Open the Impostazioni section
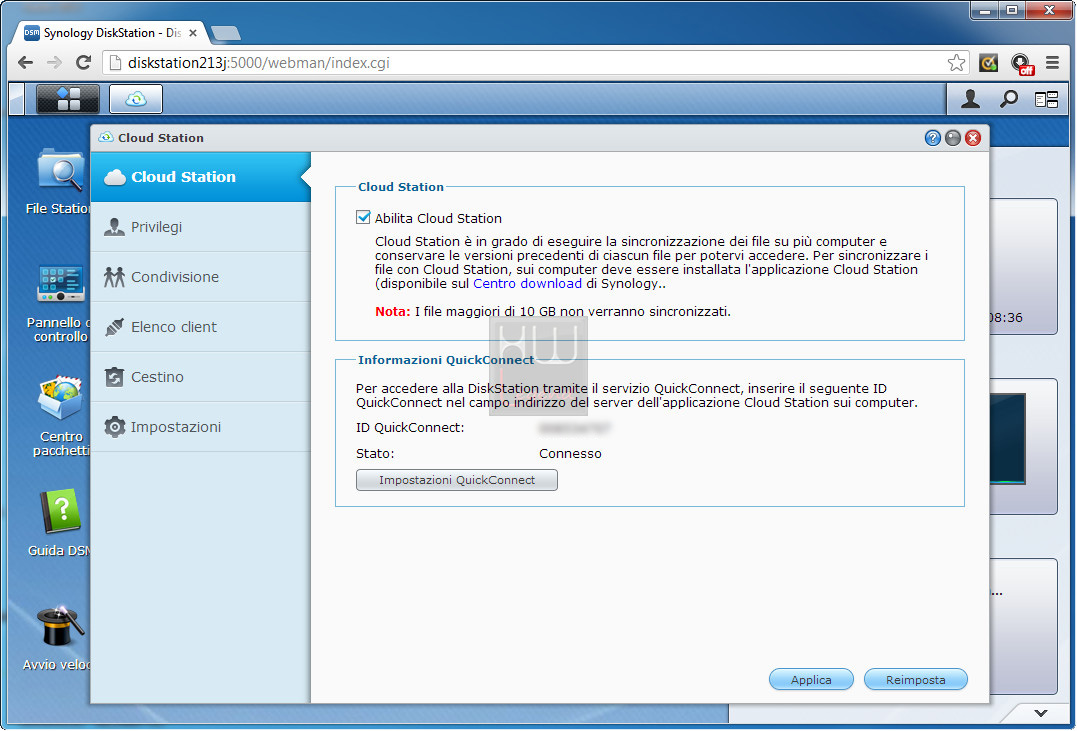 (201, 427)
